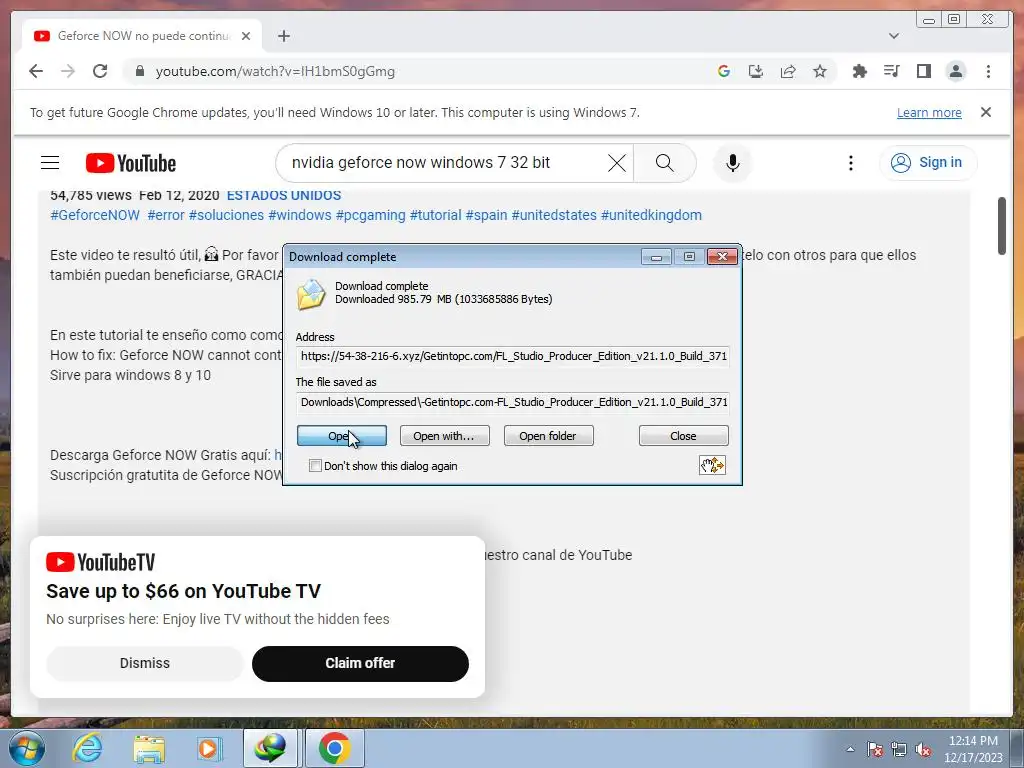Open the network tray icon

pos(899,749)
